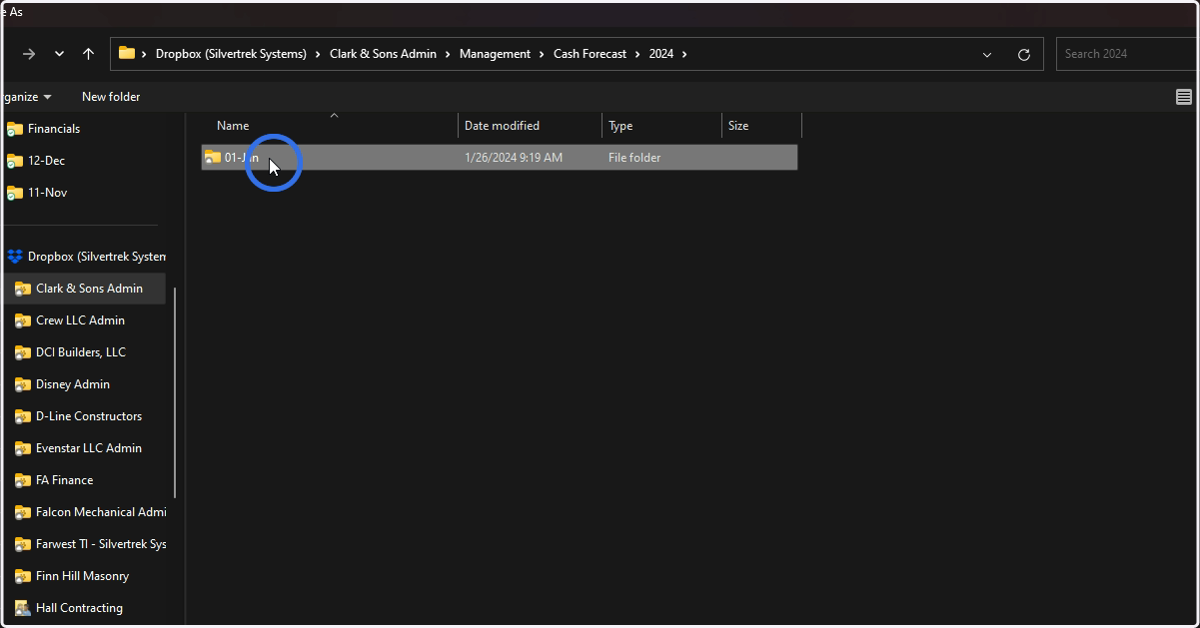
Task: Click Farwest TI folder icon
Action: point(23,545)
